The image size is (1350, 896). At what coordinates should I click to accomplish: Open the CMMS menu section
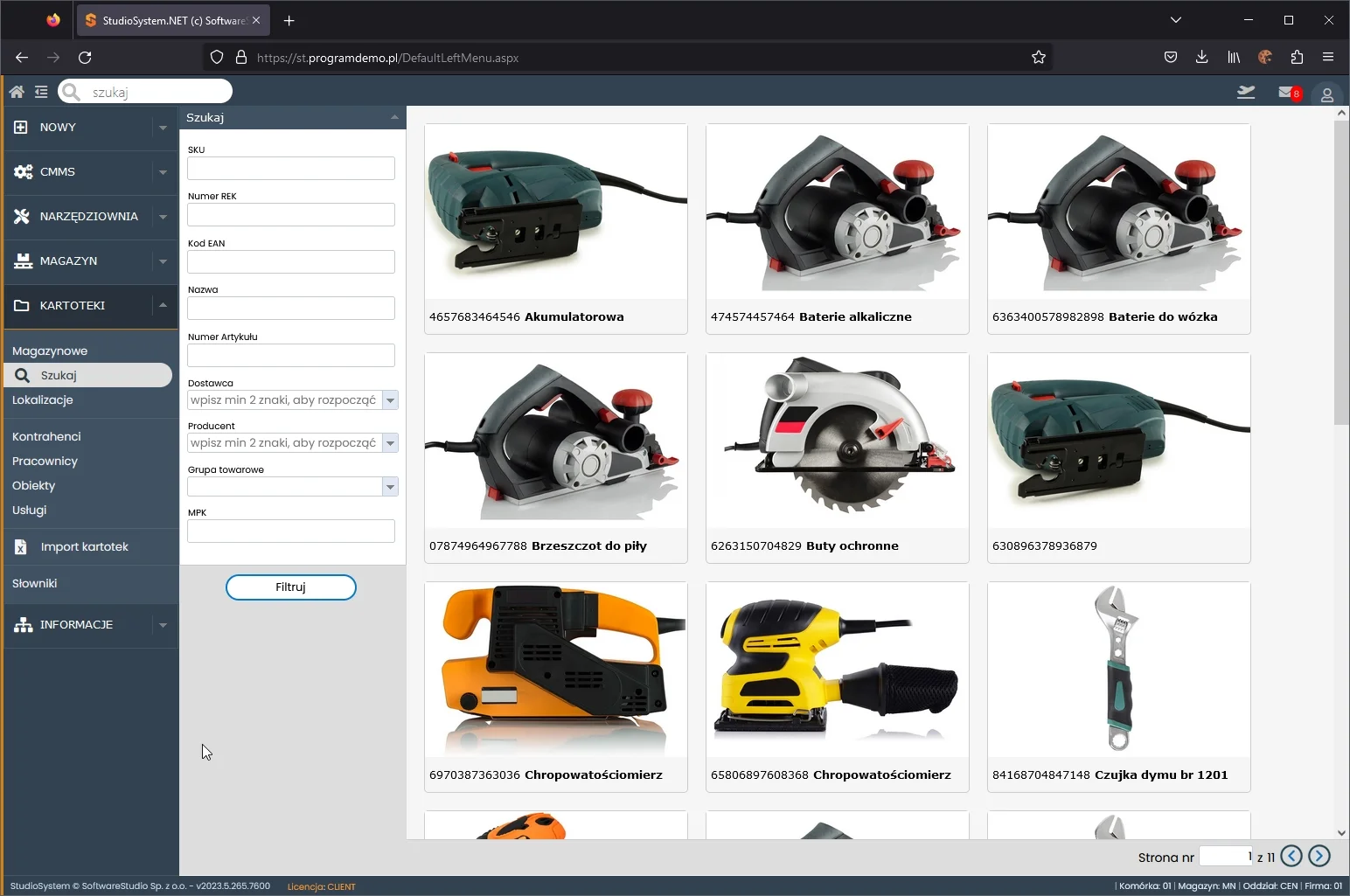click(x=58, y=172)
